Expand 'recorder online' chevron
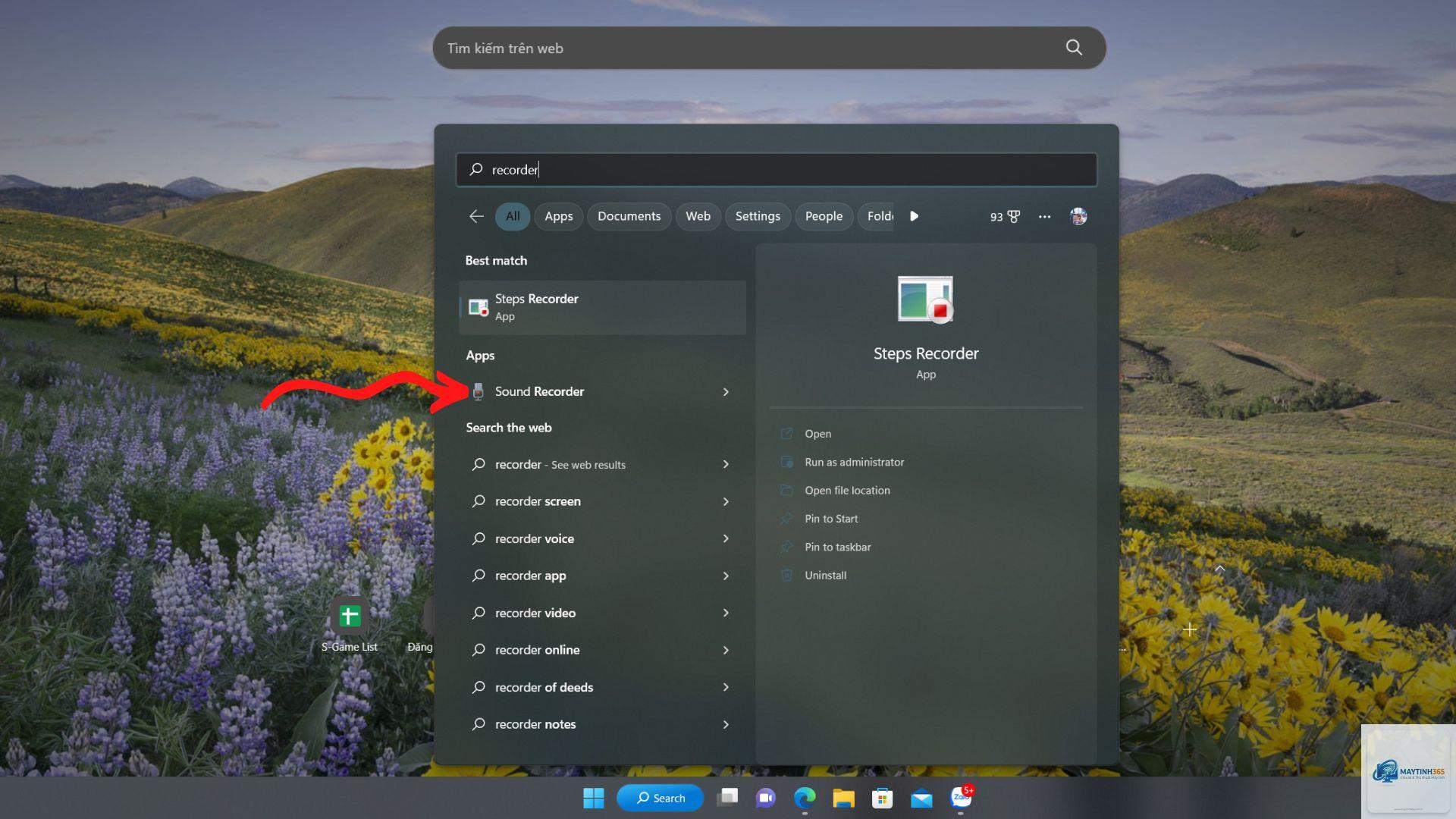The height and width of the screenshot is (819, 1456). tap(726, 650)
